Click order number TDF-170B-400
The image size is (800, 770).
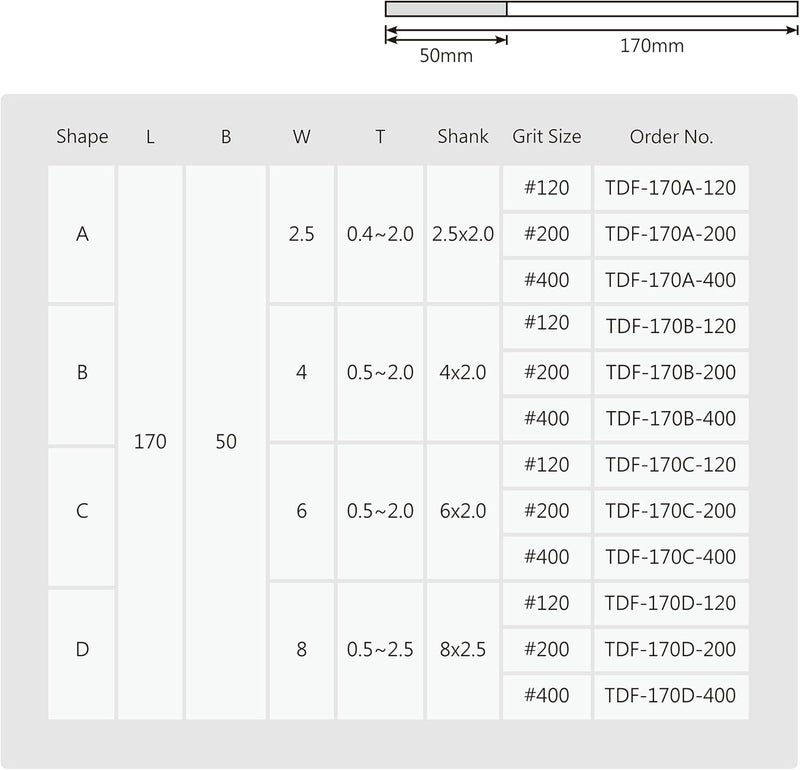tap(670, 419)
